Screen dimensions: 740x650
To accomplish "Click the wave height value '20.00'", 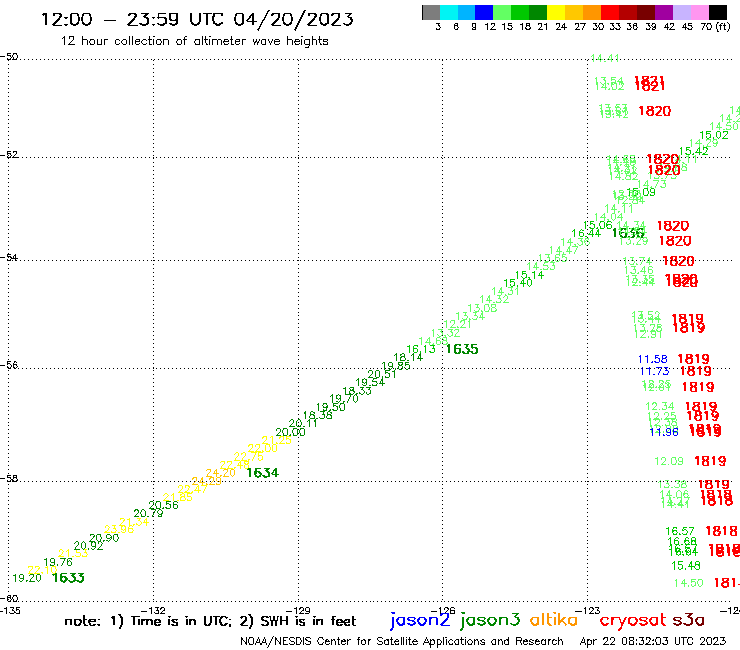I will coord(290,432).
